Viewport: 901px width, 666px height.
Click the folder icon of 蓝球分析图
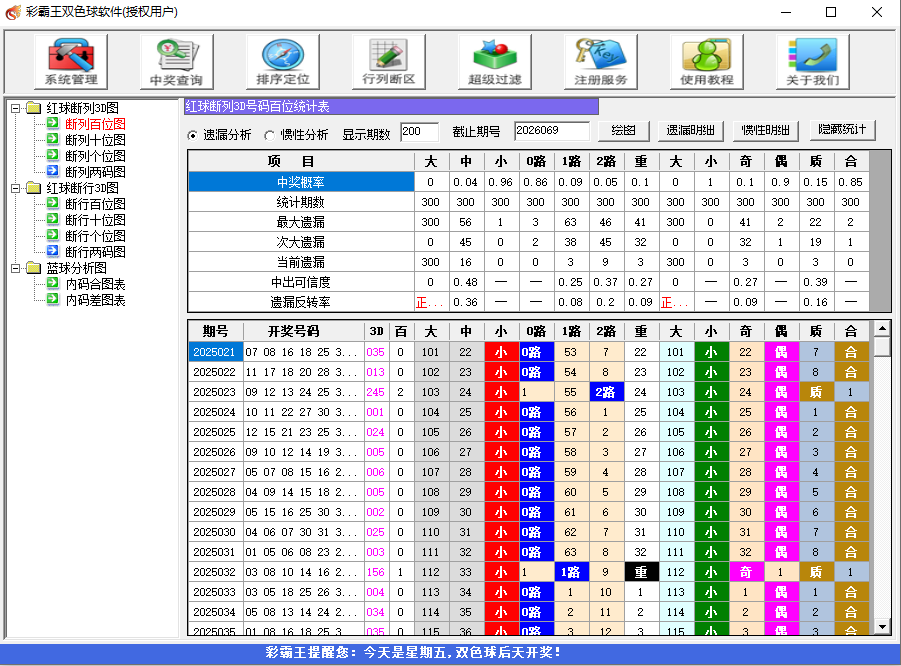click(34, 267)
